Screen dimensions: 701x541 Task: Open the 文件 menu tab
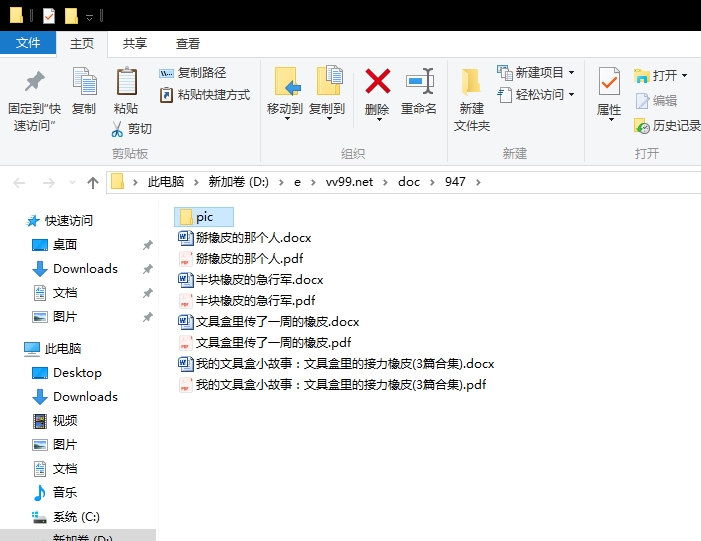28,43
